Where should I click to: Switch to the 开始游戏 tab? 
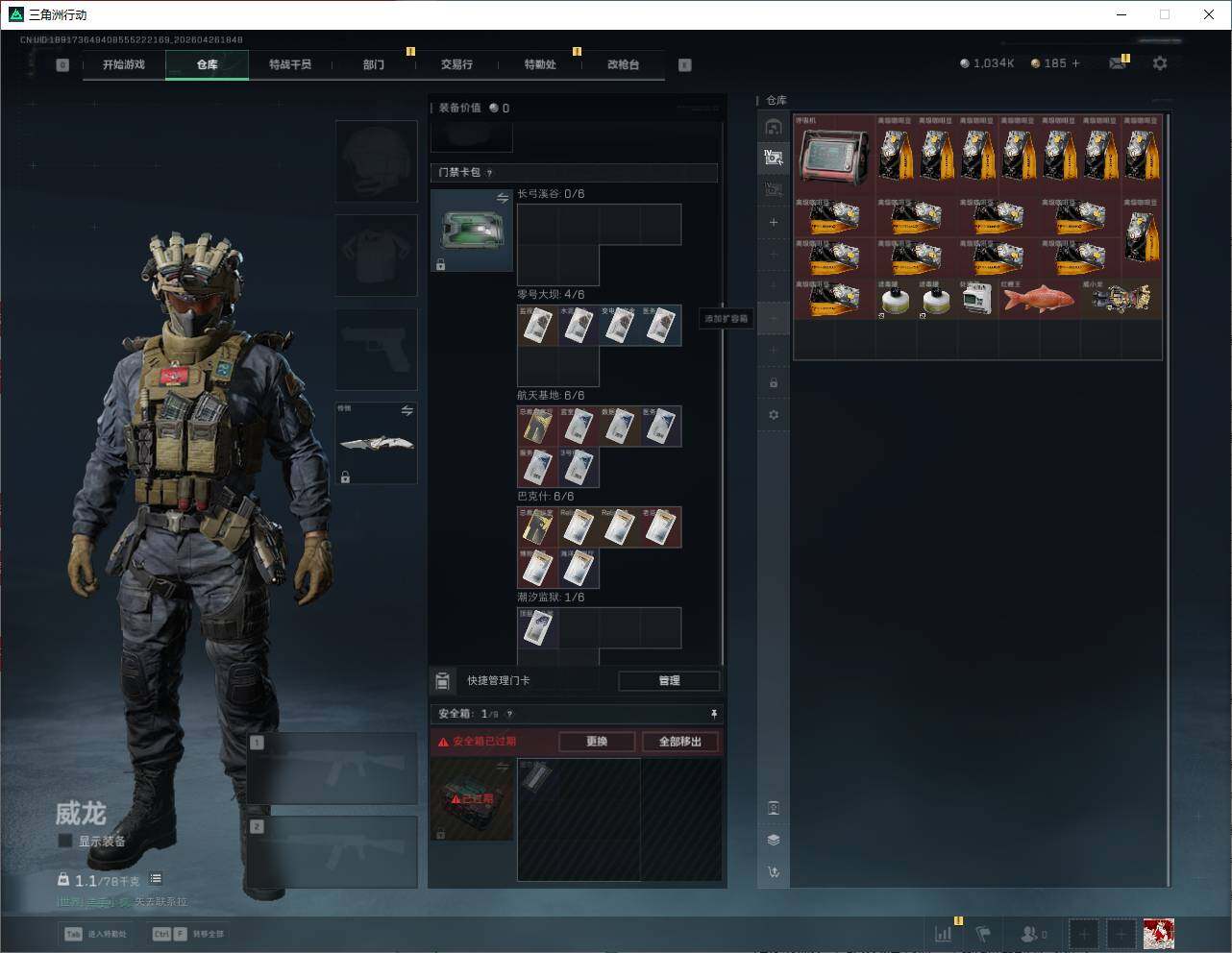point(124,64)
